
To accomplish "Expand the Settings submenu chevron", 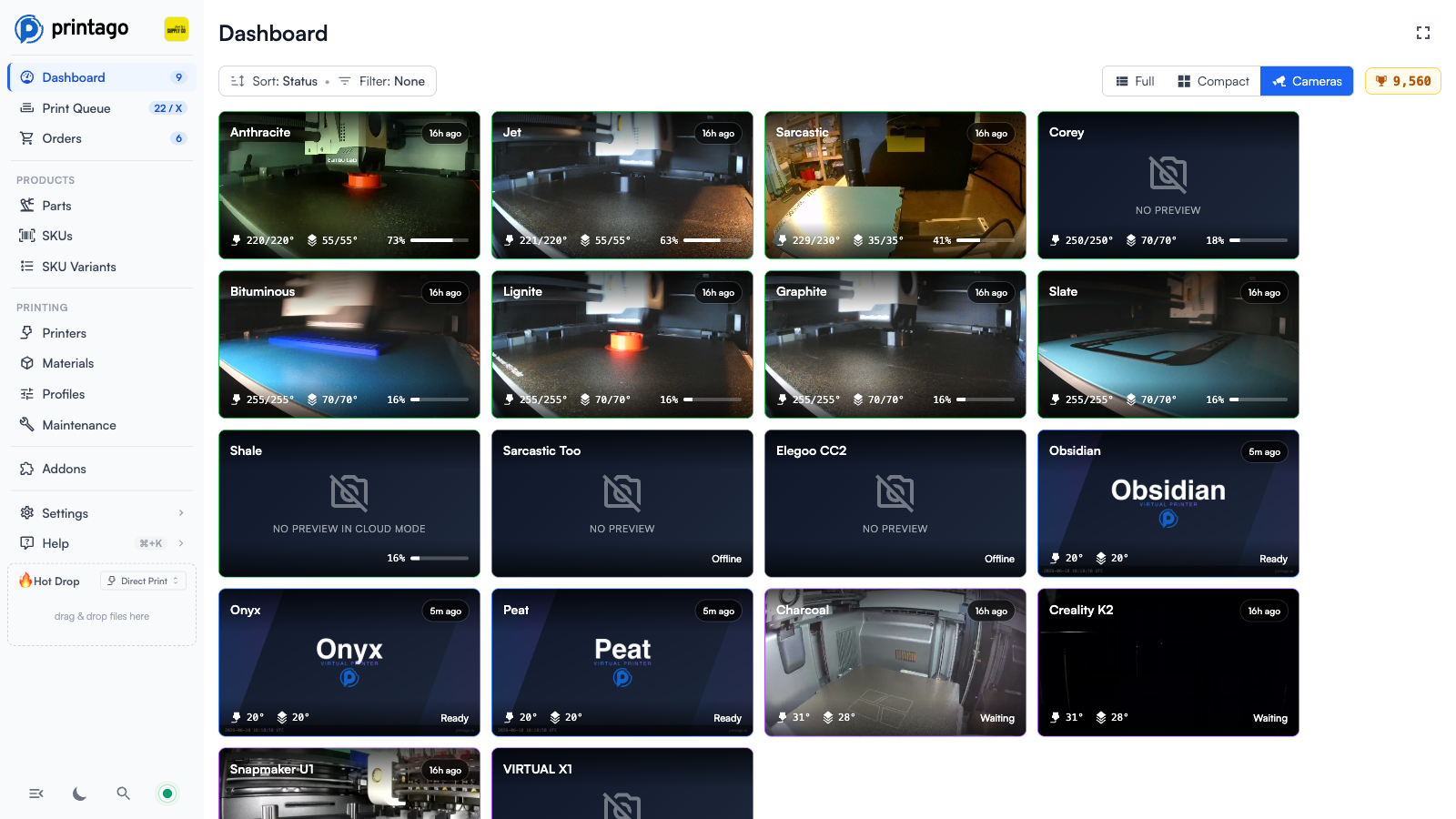I will (181, 513).
